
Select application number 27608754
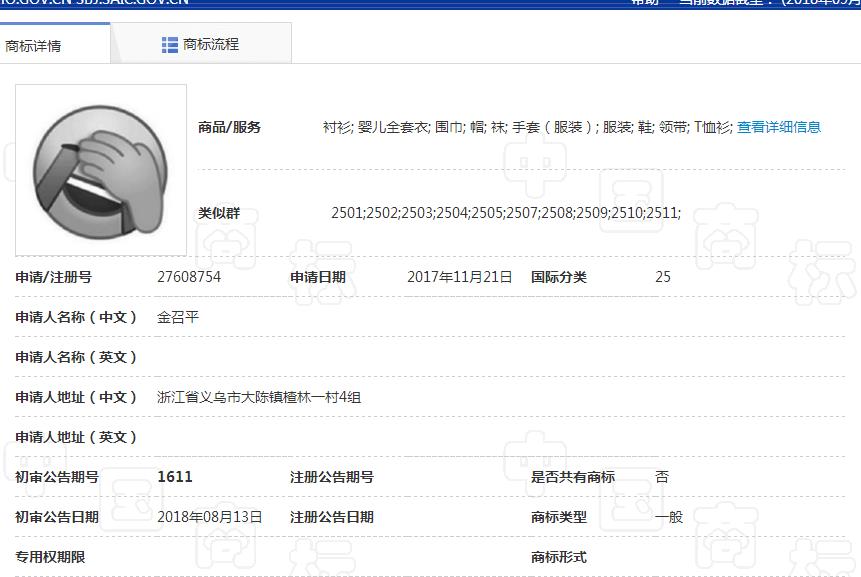(189, 277)
